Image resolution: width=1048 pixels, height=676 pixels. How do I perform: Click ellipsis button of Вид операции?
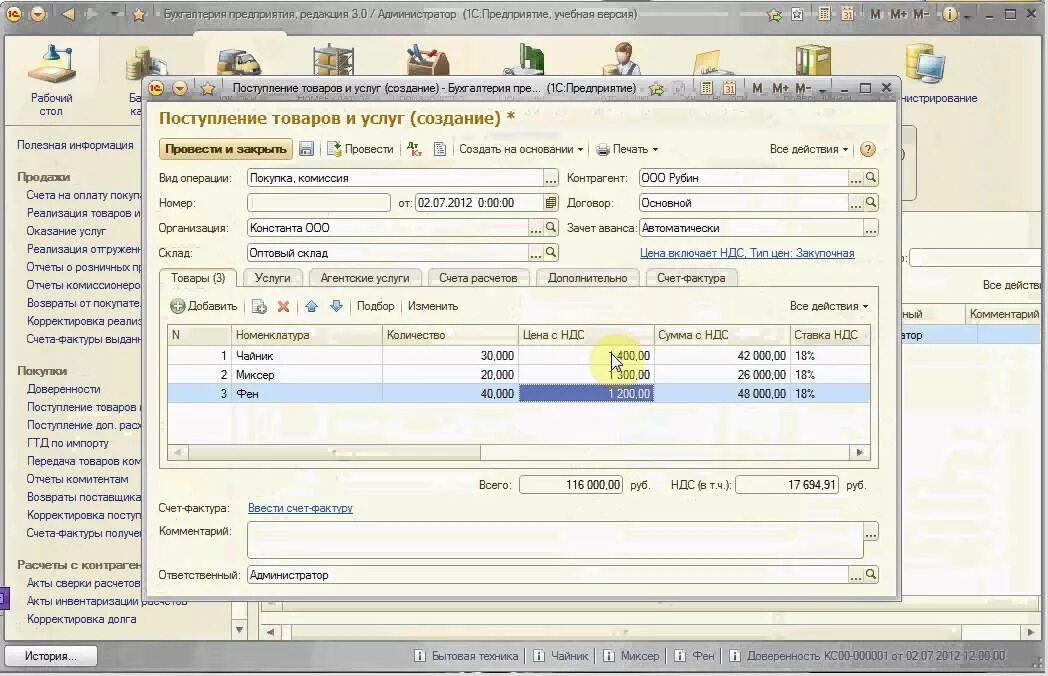[x=551, y=179]
